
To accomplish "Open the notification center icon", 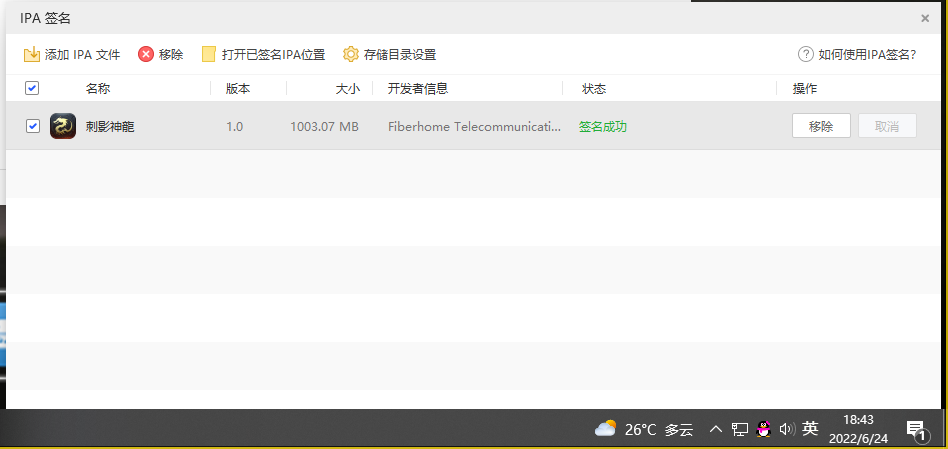I will click(x=916, y=430).
